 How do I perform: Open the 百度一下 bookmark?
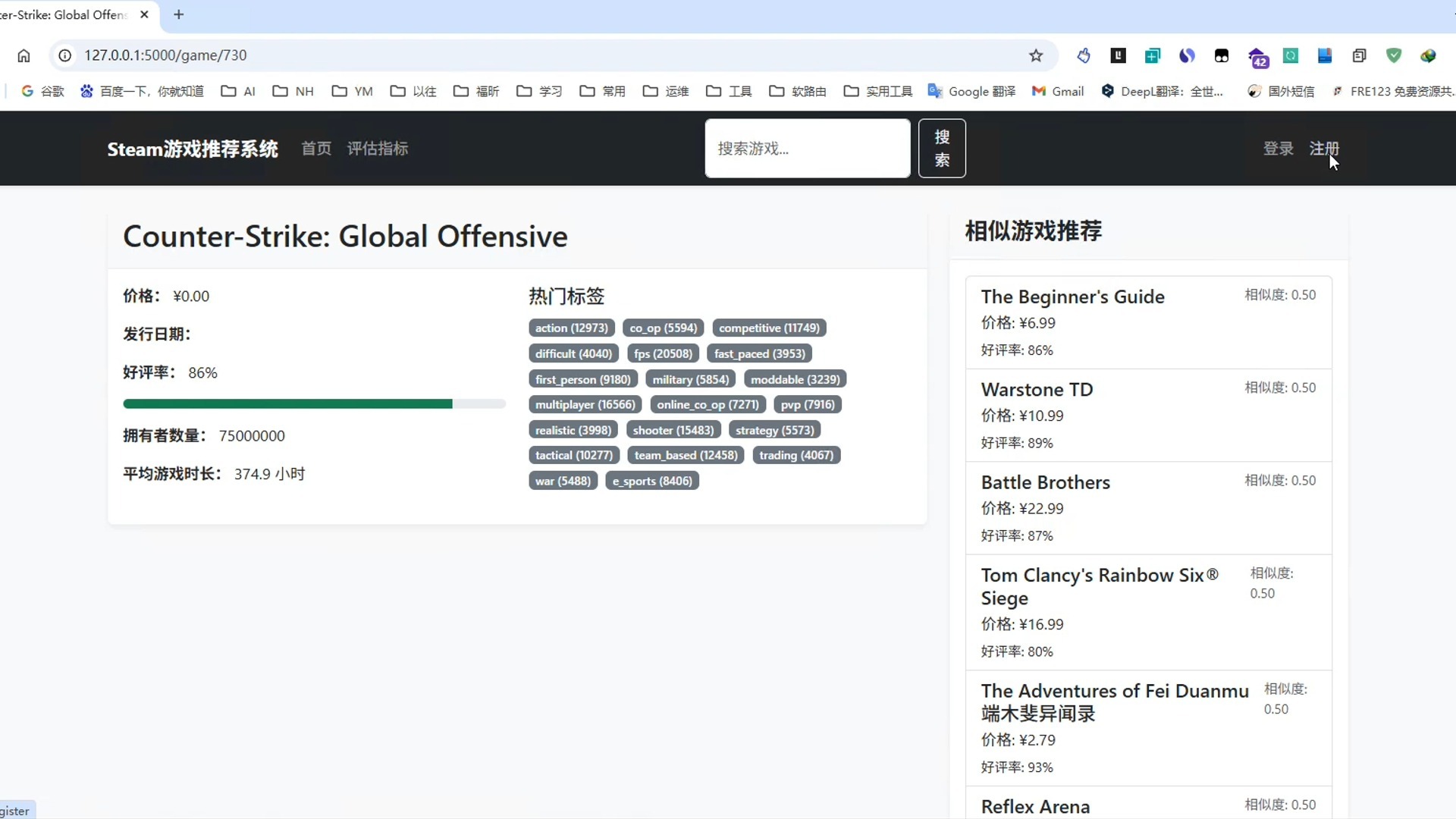pyautogui.click(x=142, y=91)
